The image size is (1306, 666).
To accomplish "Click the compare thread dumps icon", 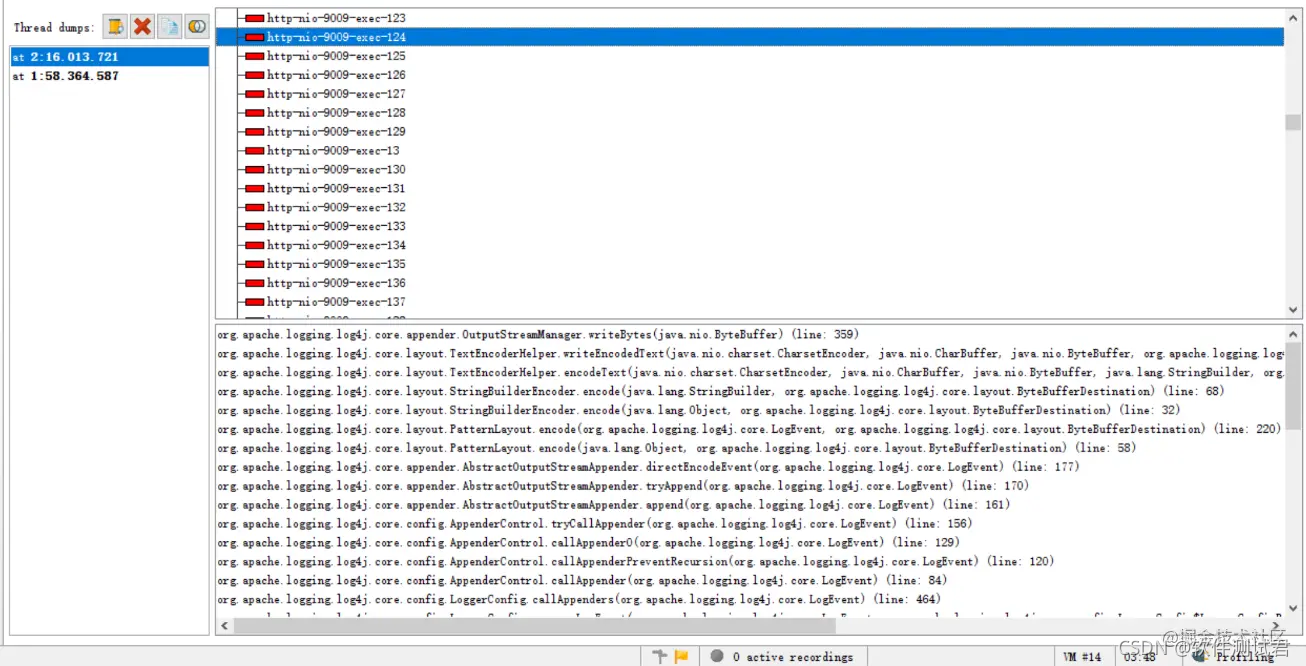I will click(197, 27).
